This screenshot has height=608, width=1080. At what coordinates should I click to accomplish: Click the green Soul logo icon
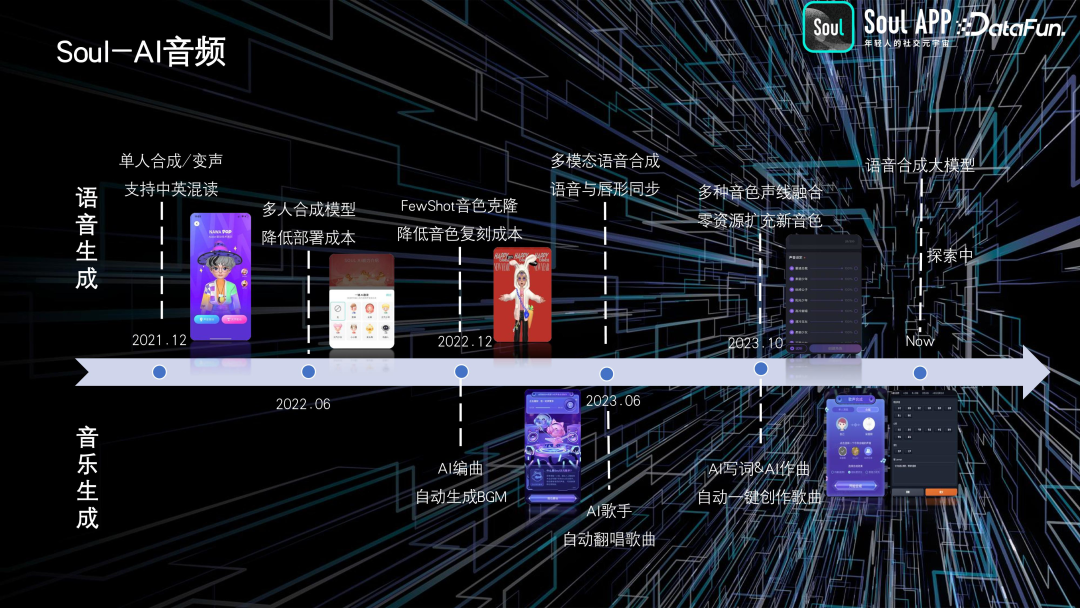tap(829, 27)
